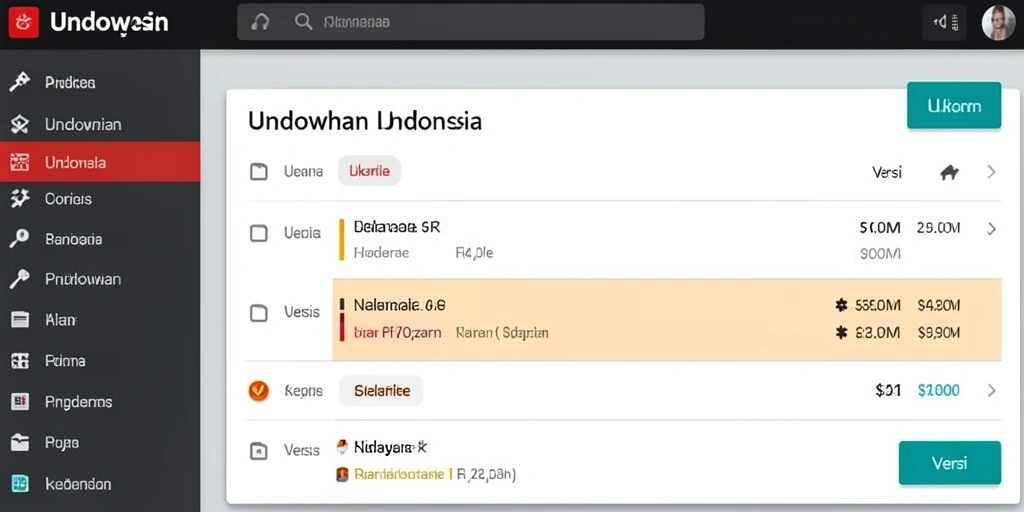
Task: Select the highlighted Undonala sidebar item
Action: tap(100, 163)
